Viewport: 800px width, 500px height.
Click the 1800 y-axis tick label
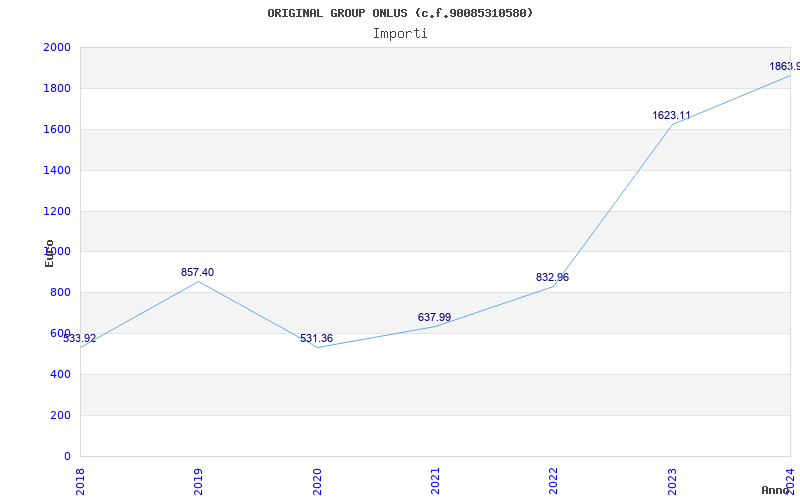point(57,88)
